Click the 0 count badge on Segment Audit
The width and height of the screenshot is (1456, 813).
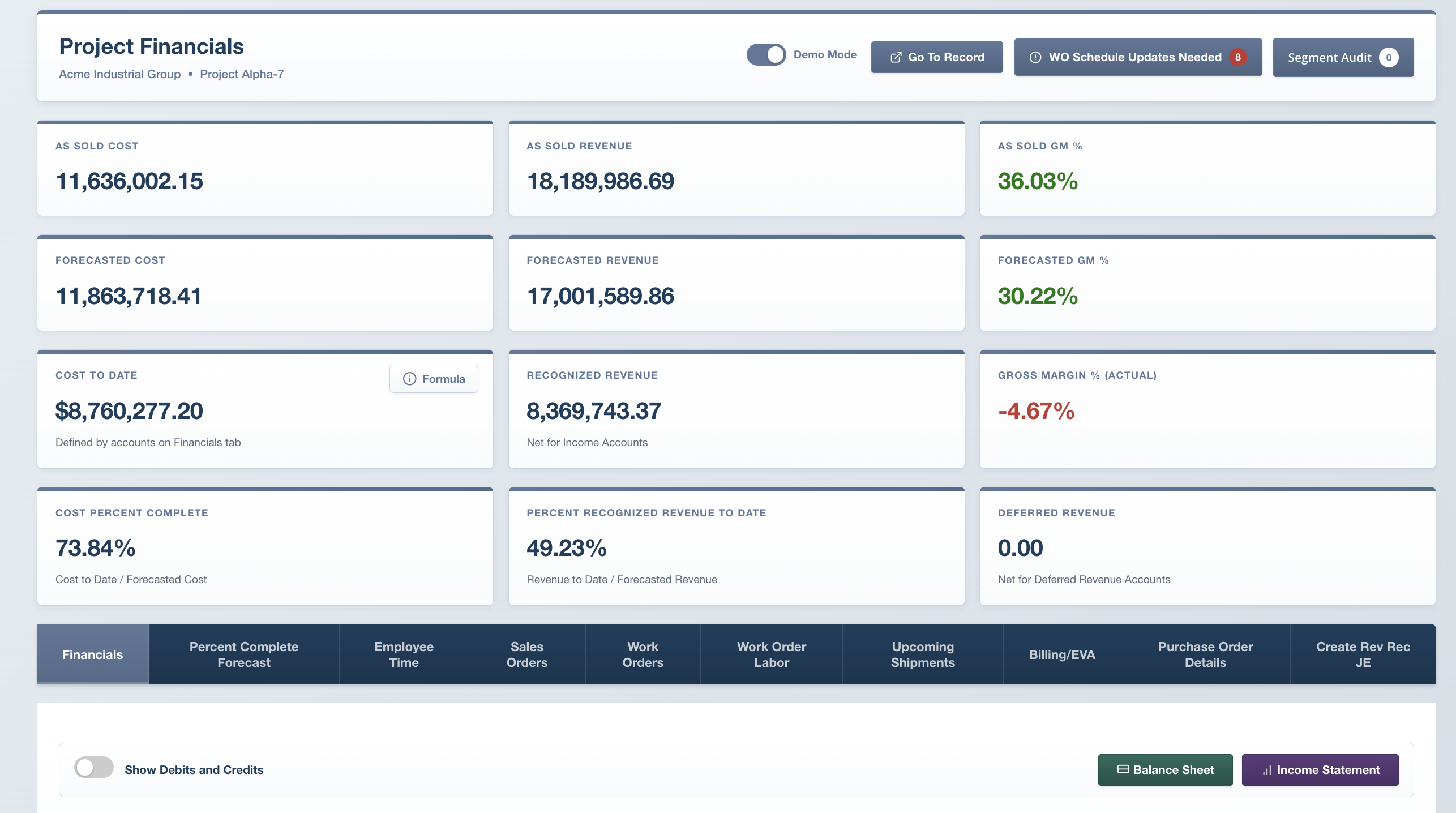[x=1389, y=57]
